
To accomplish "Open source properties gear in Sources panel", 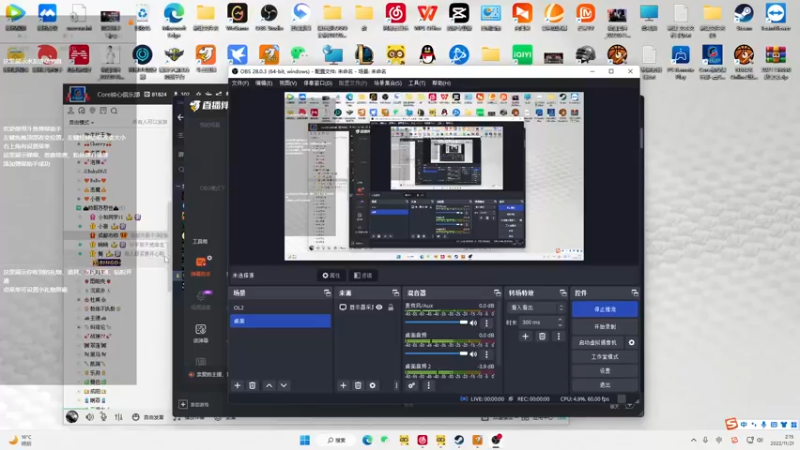I will (372, 385).
